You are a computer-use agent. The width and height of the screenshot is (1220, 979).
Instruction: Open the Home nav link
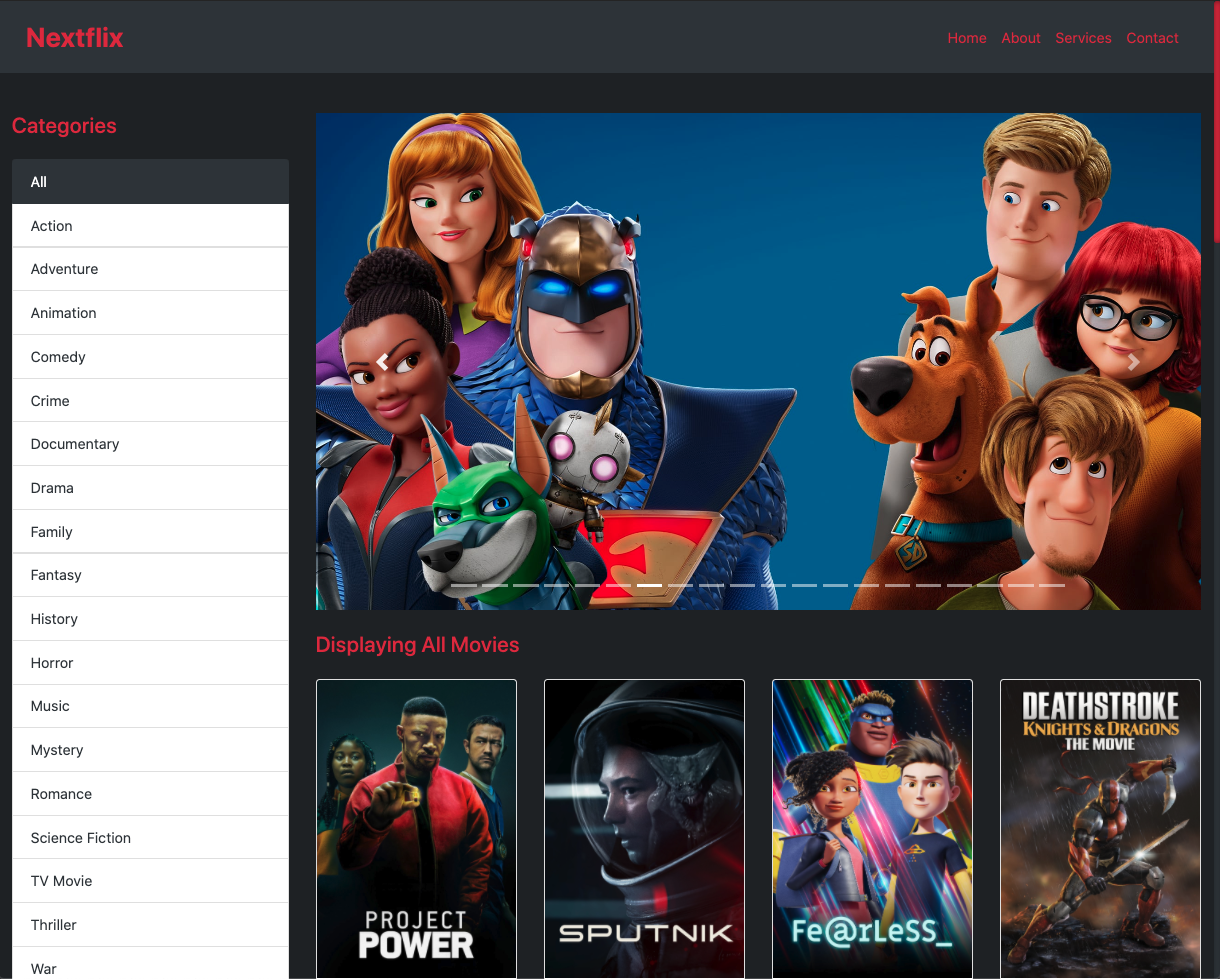(x=967, y=38)
